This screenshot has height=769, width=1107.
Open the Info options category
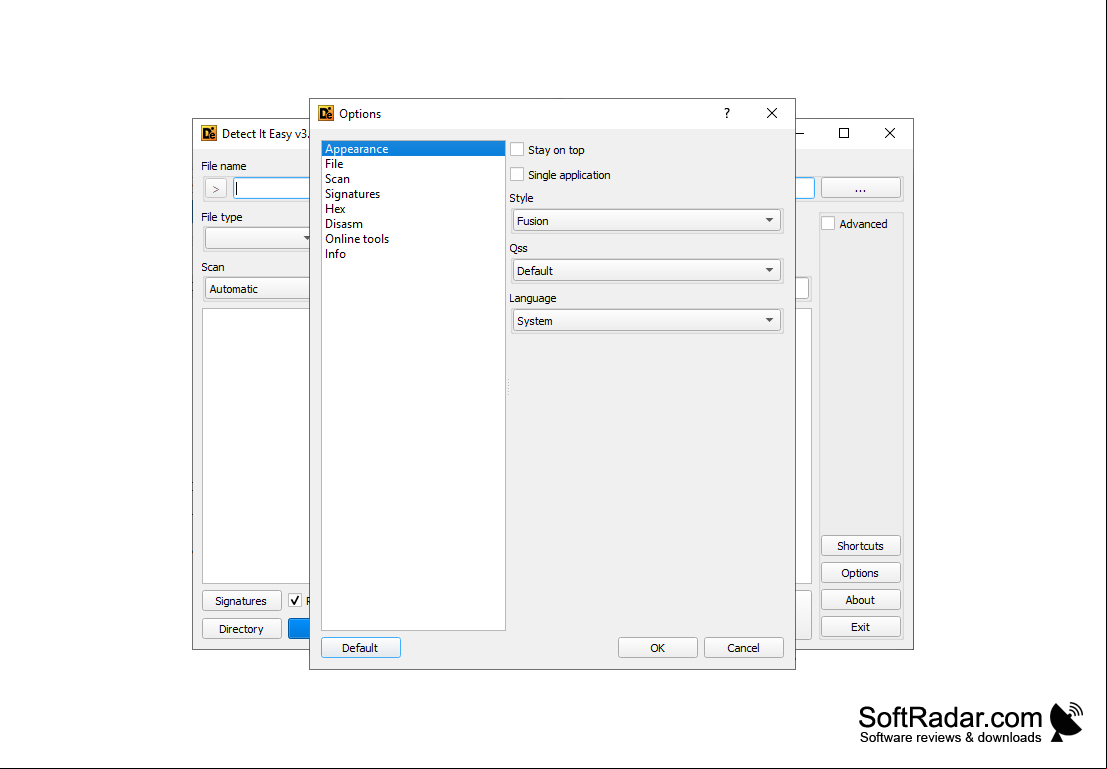[x=413, y=254]
